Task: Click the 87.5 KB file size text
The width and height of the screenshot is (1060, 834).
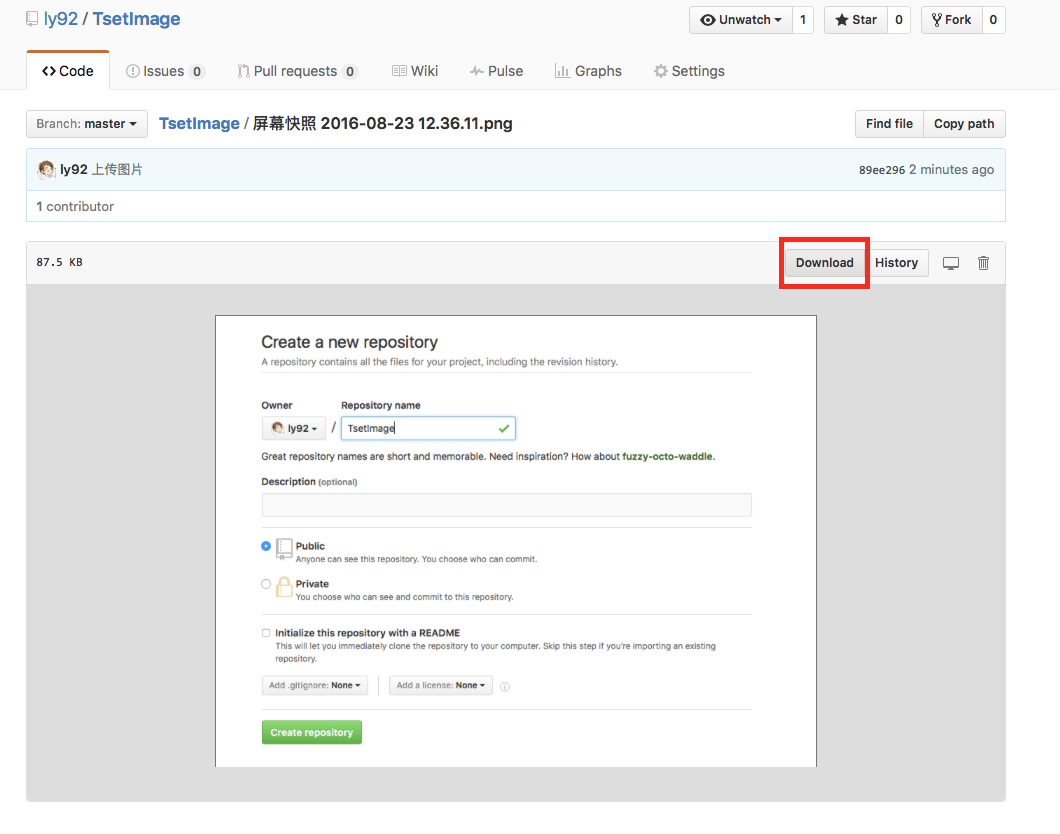Action: tap(59, 262)
